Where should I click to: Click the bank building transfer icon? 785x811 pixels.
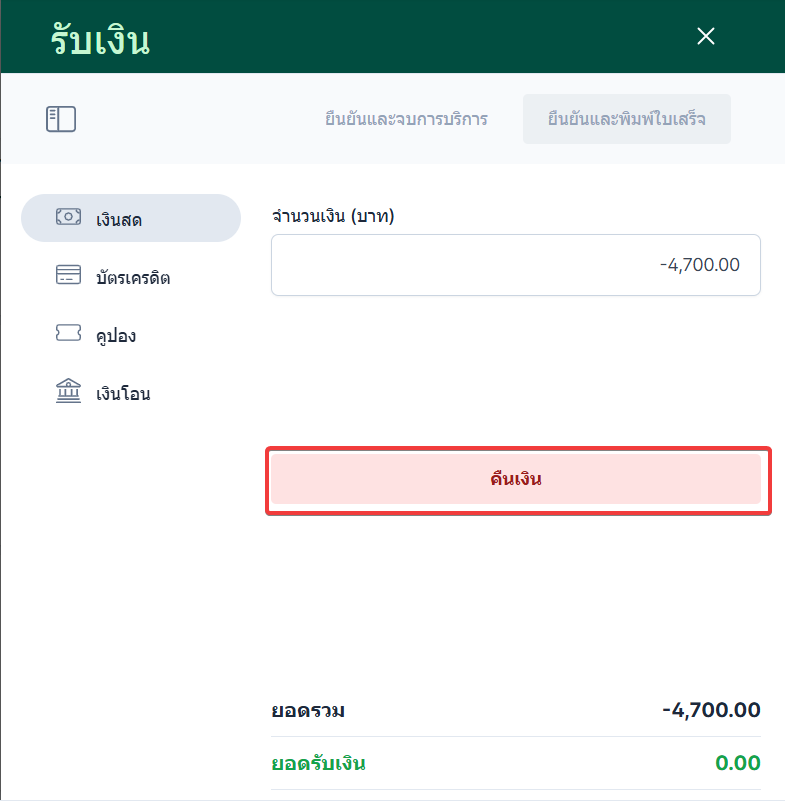point(68,392)
